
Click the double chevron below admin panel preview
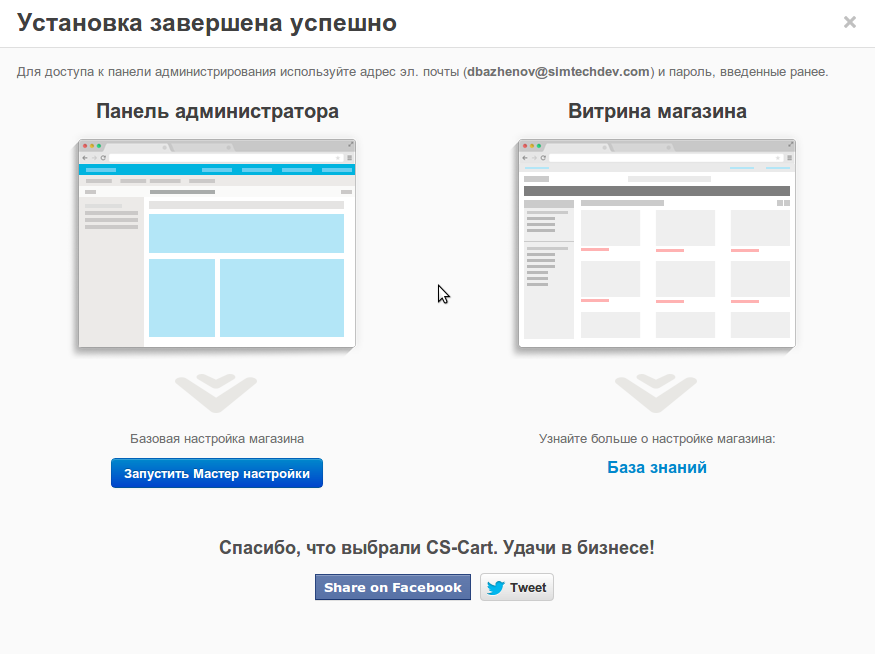pos(216,393)
